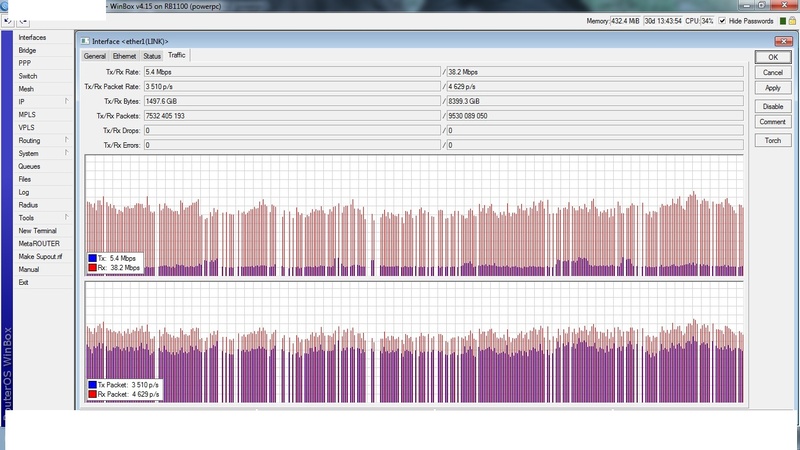Expand the Routing submenu arrow
Screen dimensions: 800x450
[66, 140]
